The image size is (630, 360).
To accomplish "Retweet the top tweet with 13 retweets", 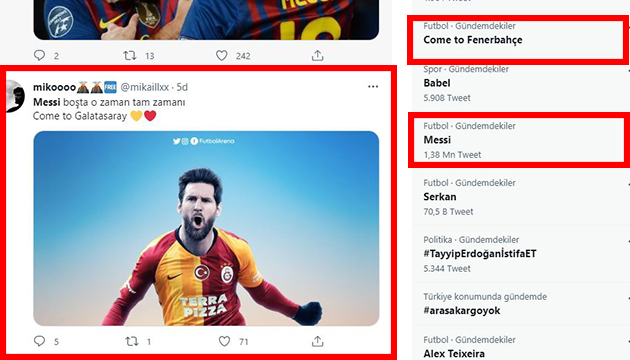I will 130,55.
